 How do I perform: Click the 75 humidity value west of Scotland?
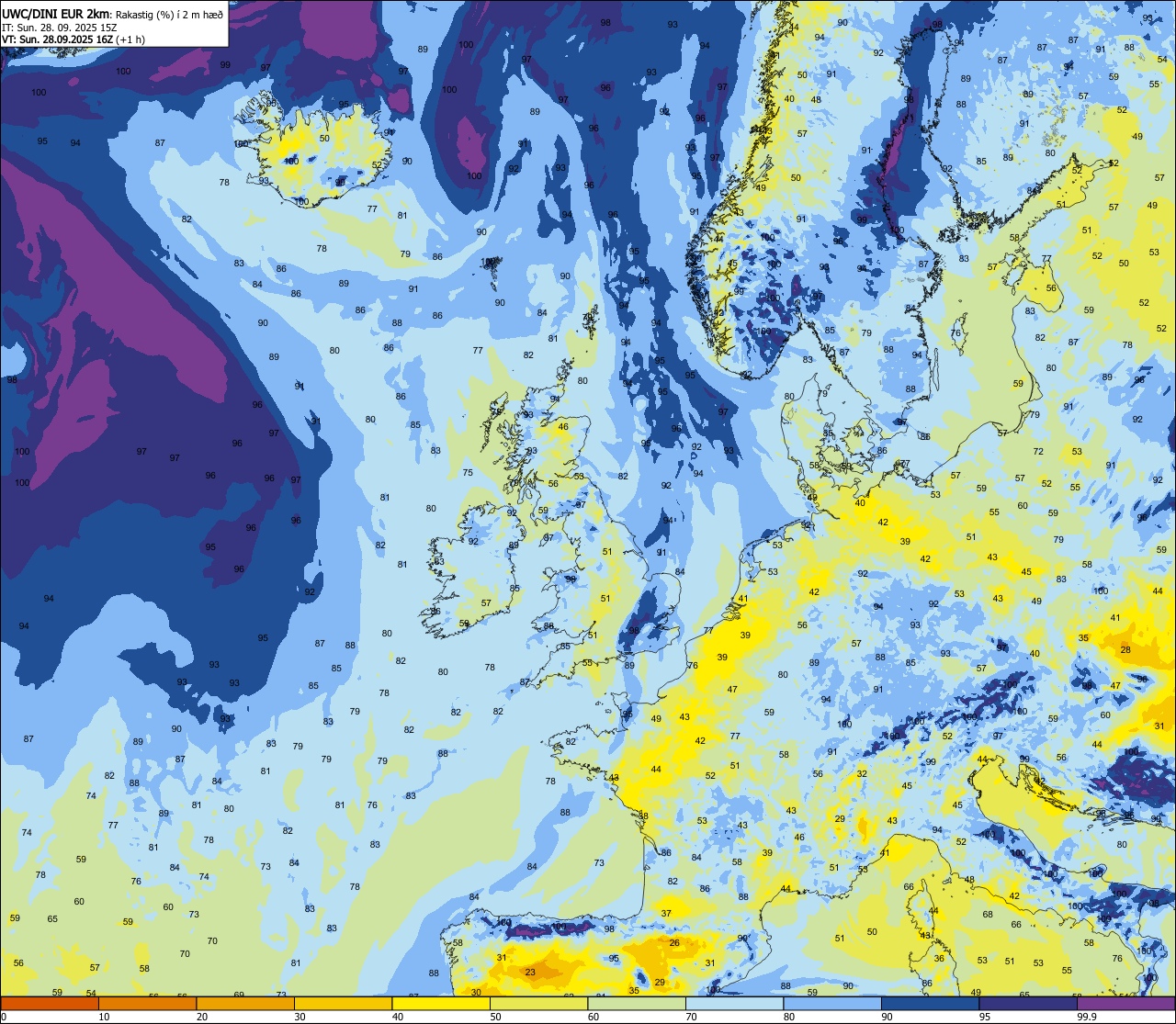tap(468, 472)
